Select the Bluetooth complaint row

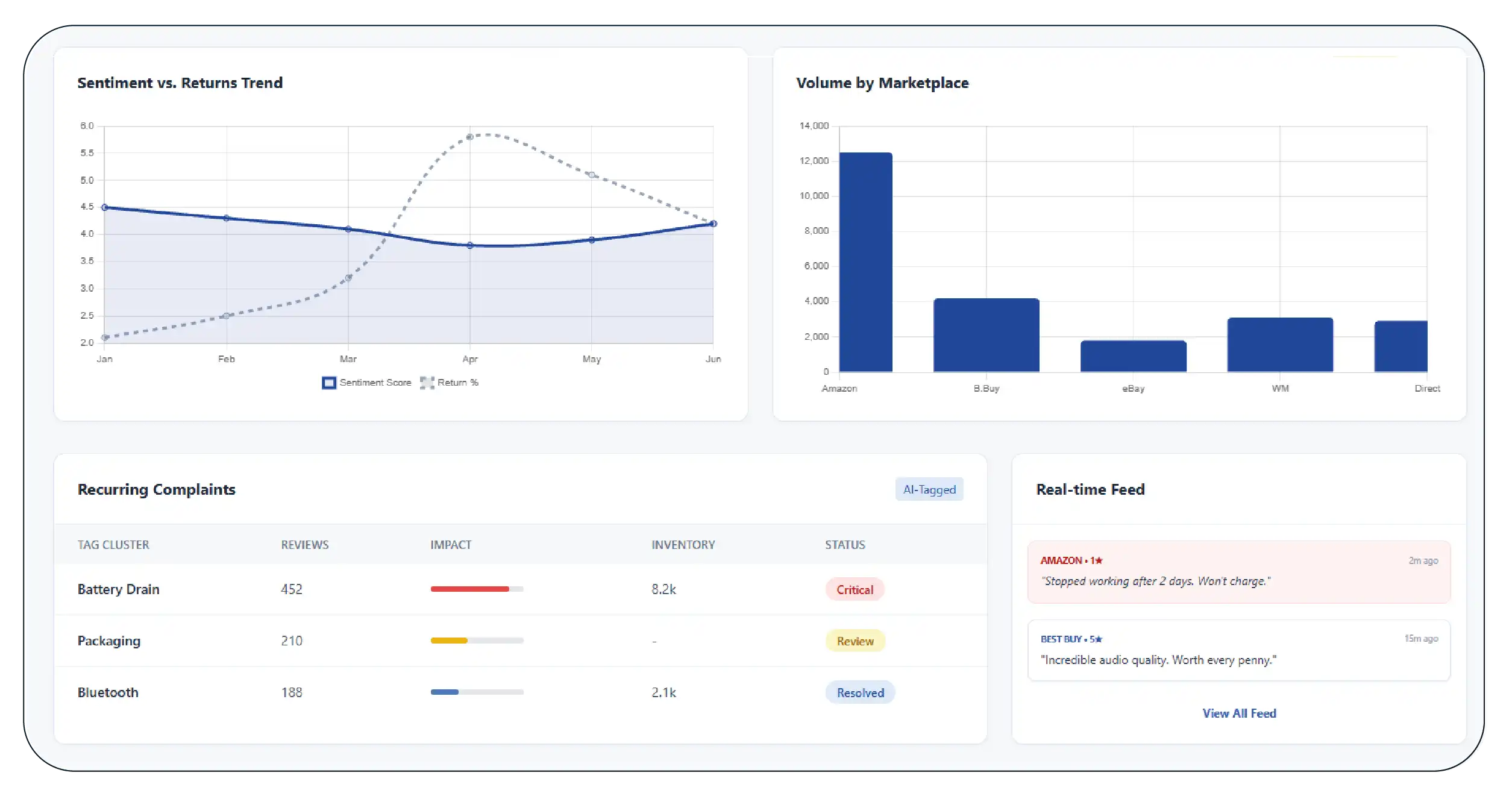point(108,692)
